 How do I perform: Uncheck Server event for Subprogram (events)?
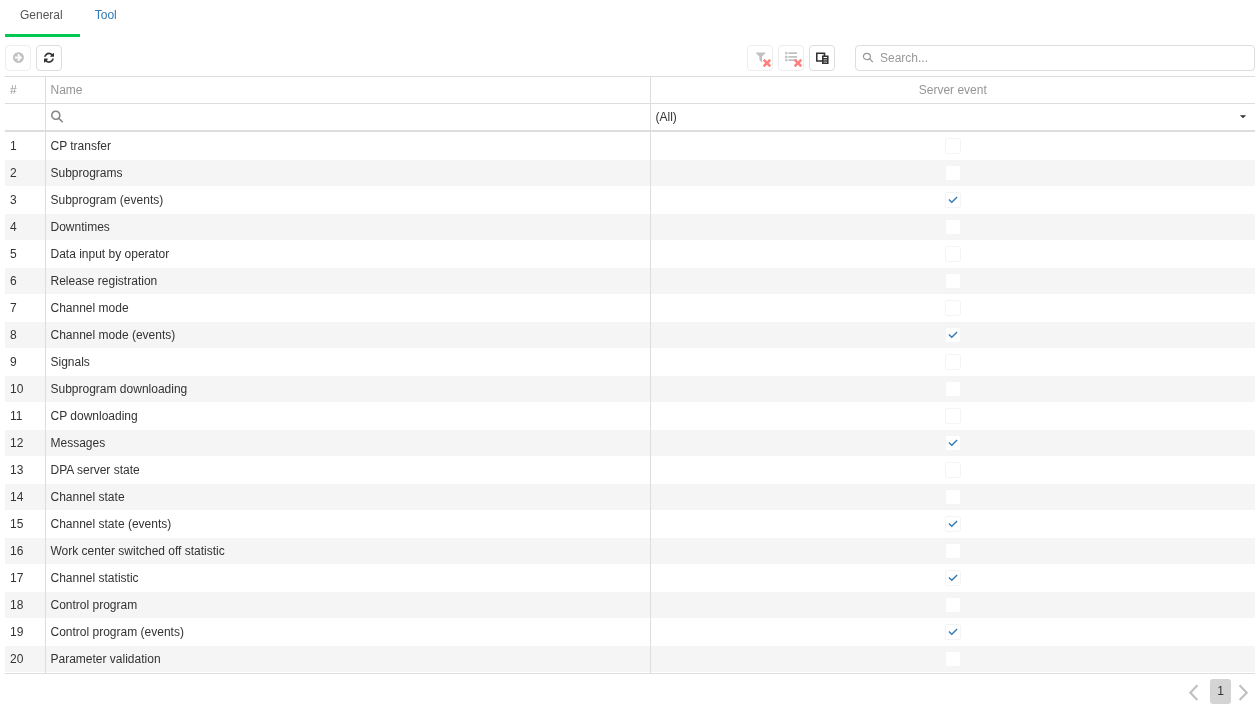click(x=953, y=200)
